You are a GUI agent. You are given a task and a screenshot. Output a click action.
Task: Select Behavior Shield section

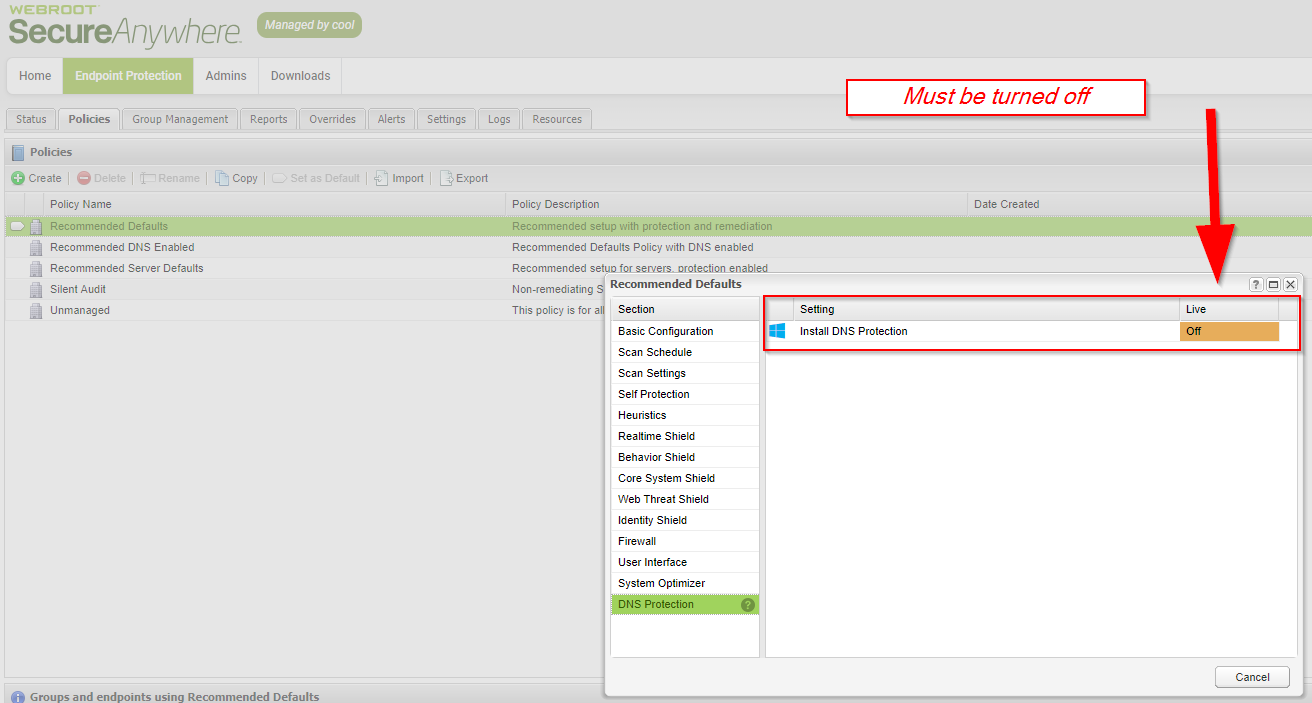pos(685,457)
